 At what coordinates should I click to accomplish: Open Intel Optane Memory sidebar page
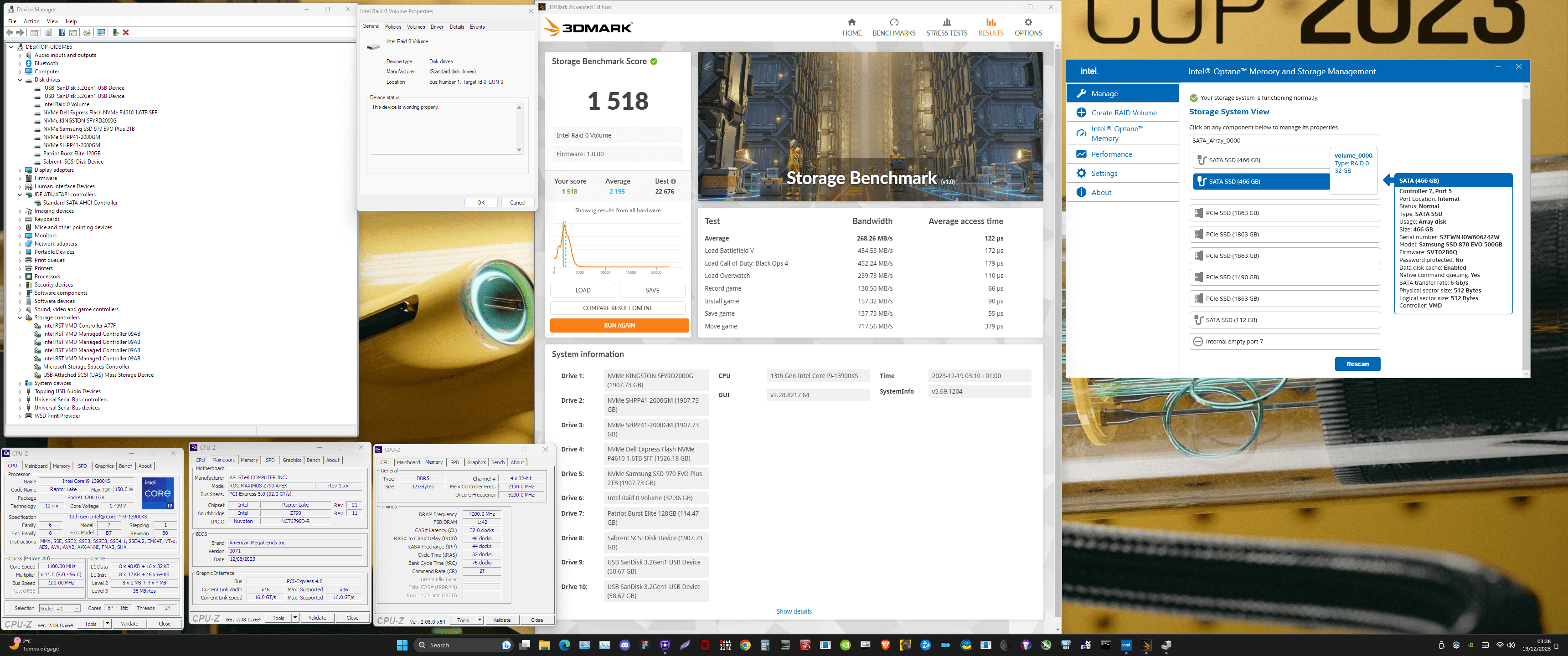[x=1122, y=133]
